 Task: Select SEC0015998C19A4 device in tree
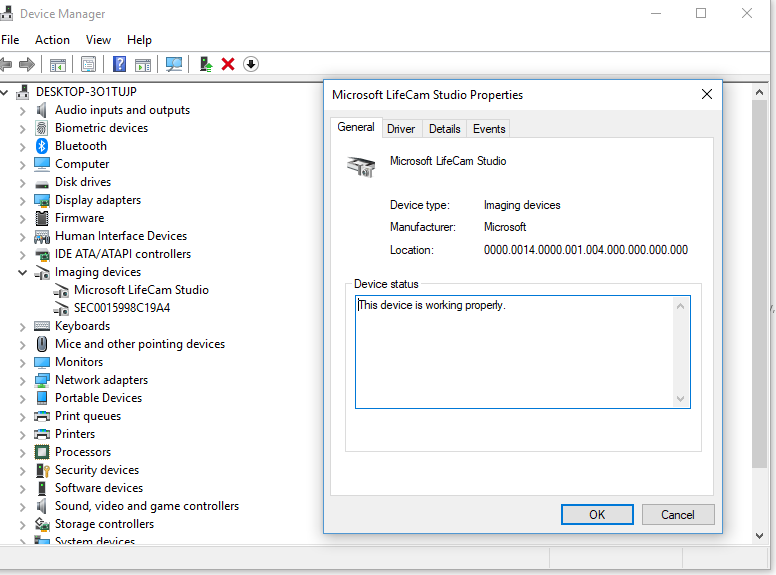coord(122,308)
